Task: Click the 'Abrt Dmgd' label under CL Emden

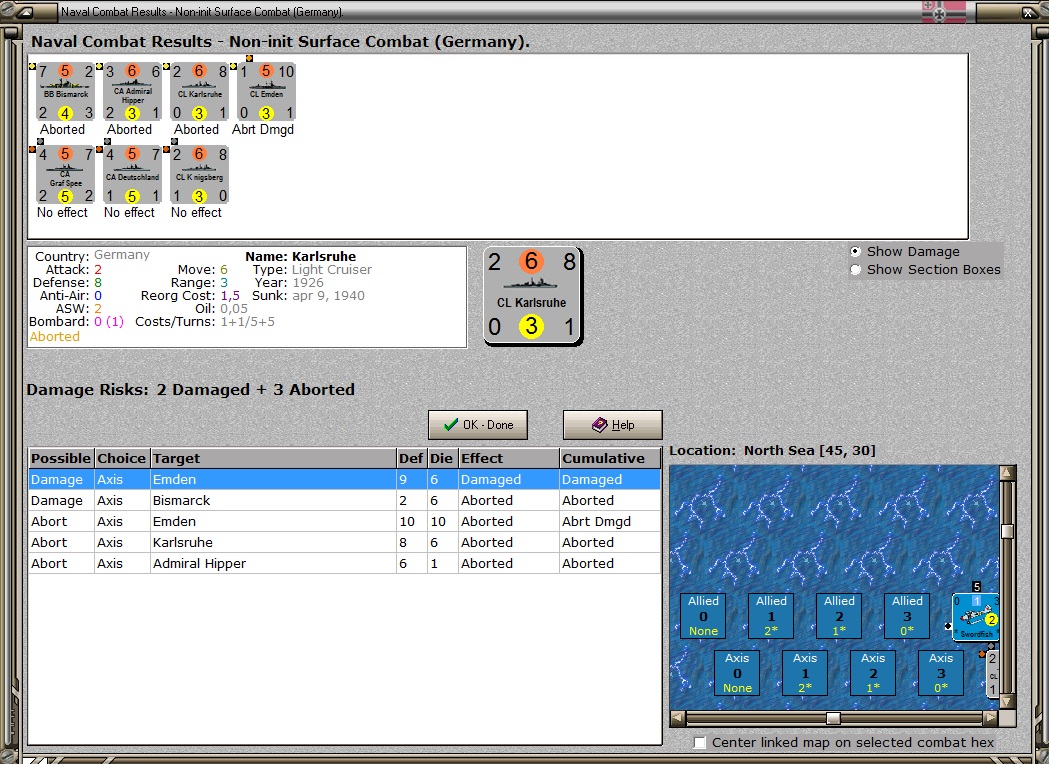Action: pos(263,130)
